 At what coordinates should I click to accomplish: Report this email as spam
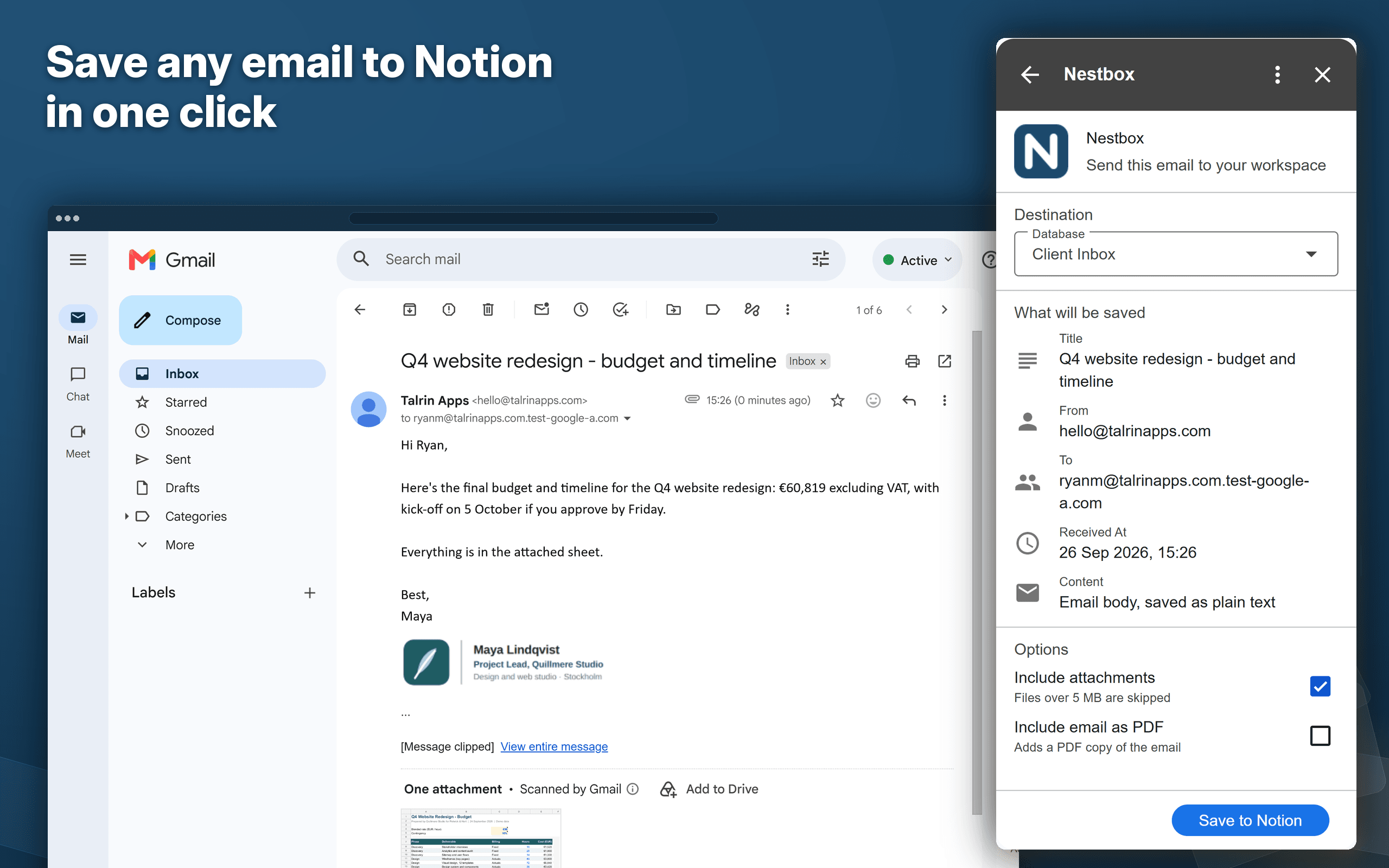449,310
